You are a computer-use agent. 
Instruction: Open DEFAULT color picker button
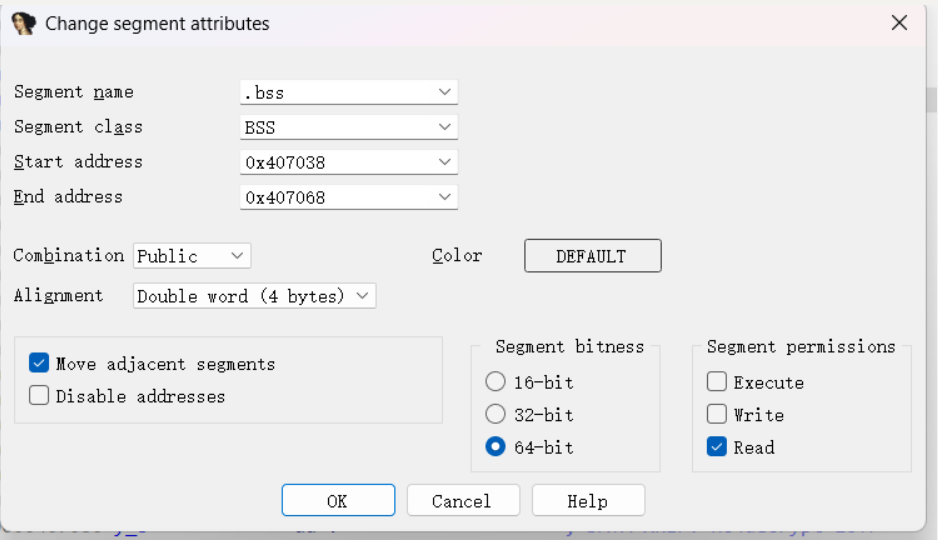pyautogui.click(x=593, y=256)
